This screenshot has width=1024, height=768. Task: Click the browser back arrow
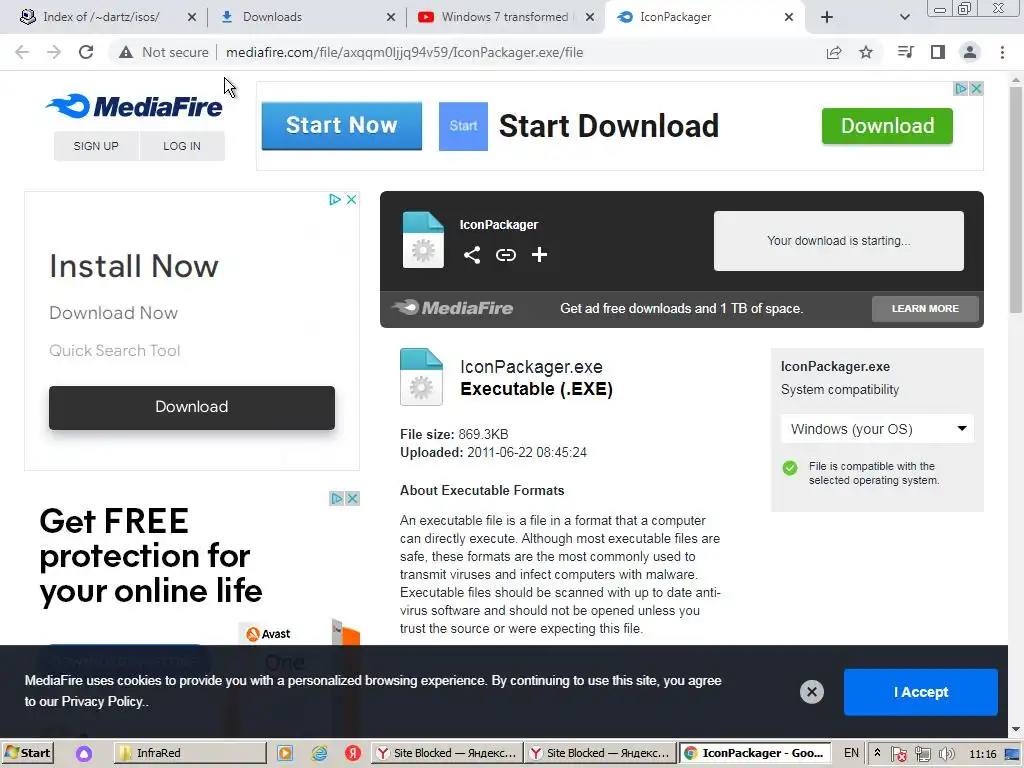click(x=22, y=52)
